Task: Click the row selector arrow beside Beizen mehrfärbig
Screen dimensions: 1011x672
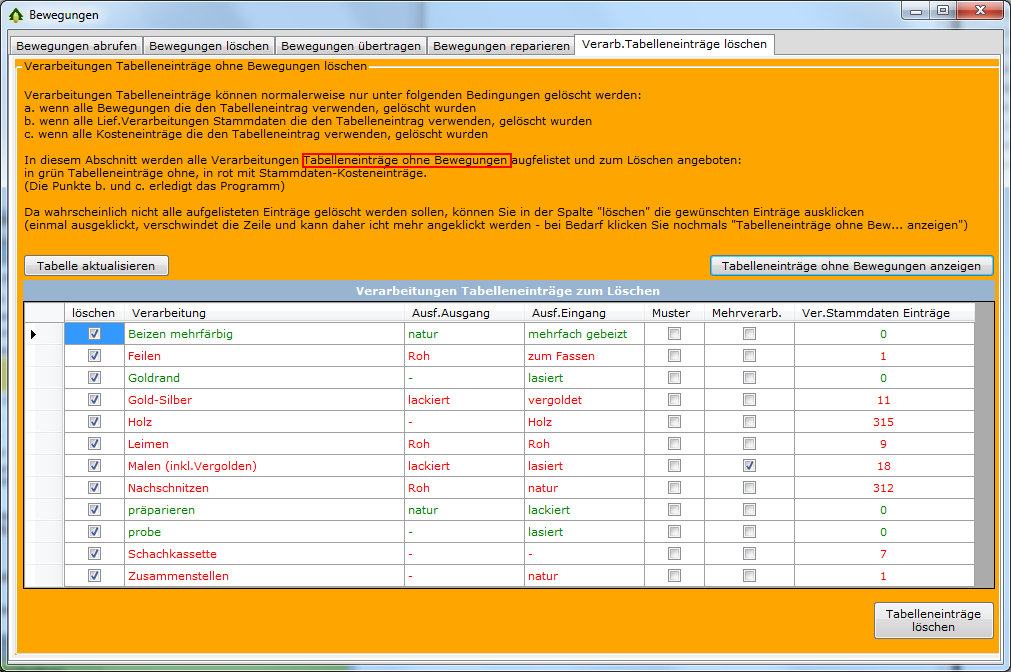Action: pos(33,334)
